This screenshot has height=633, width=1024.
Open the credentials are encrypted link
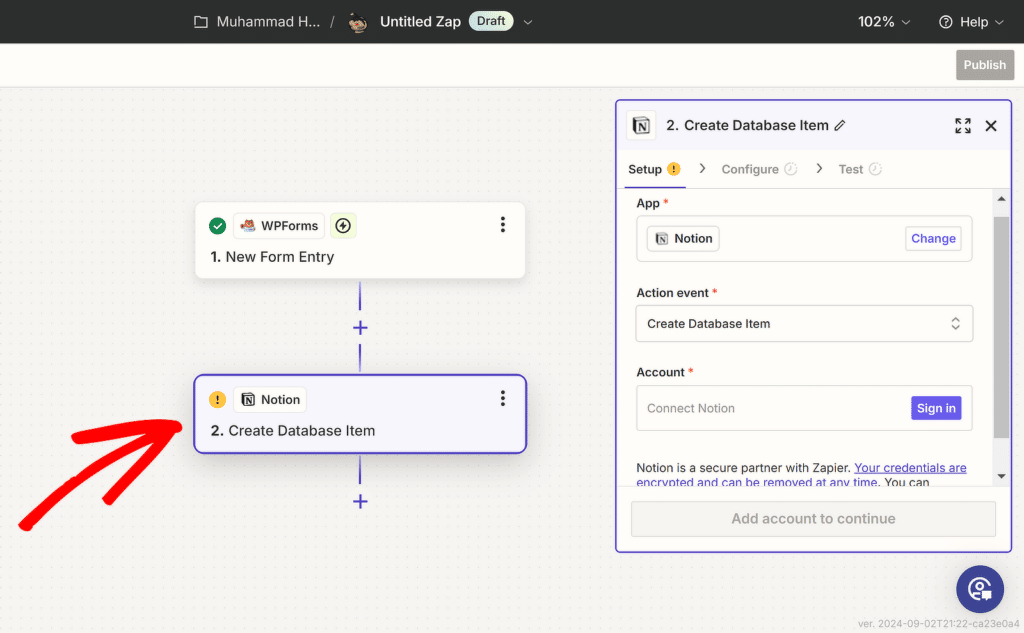coord(910,468)
